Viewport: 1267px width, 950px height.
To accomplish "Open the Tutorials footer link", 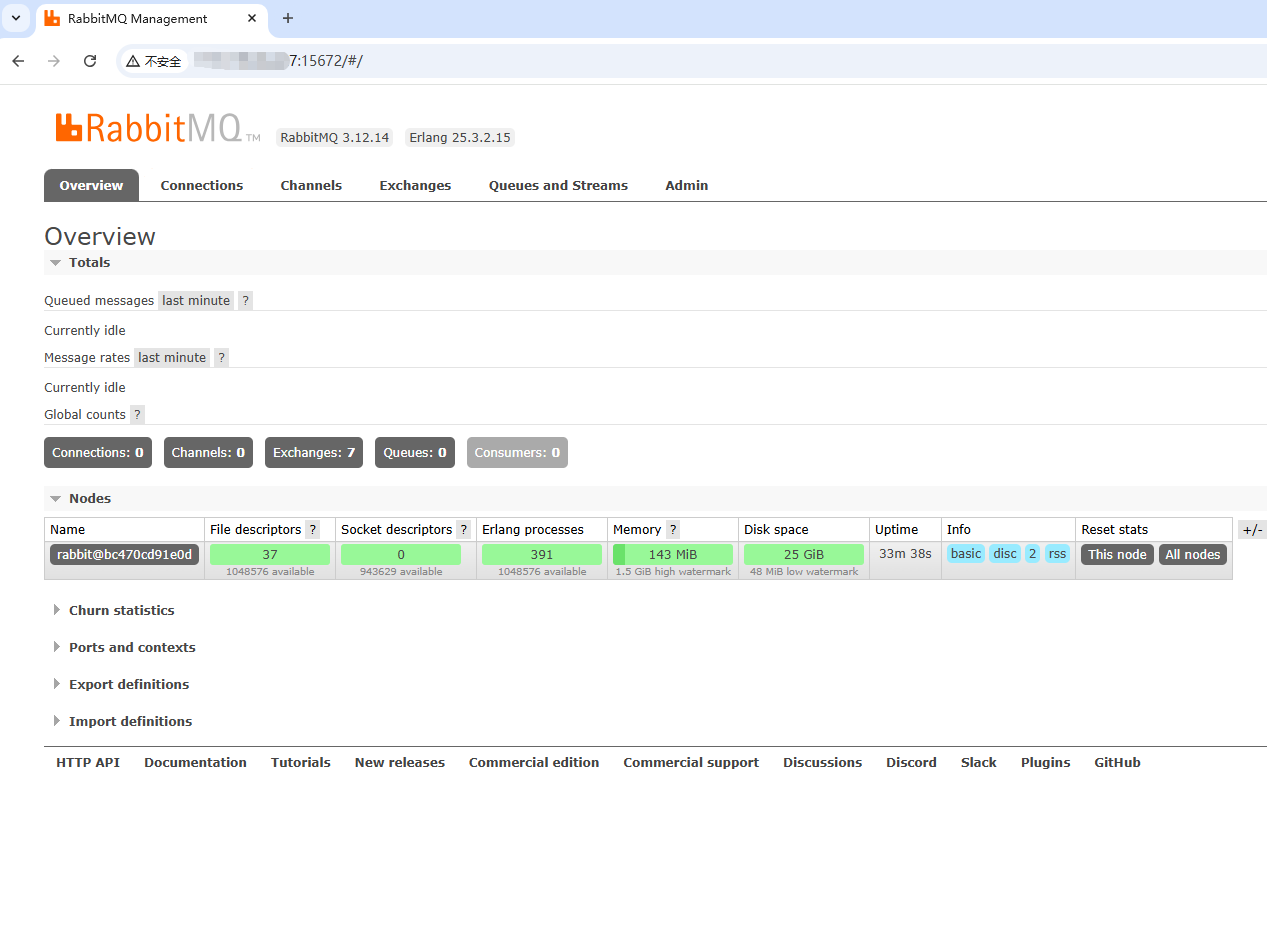I will point(301,762).
